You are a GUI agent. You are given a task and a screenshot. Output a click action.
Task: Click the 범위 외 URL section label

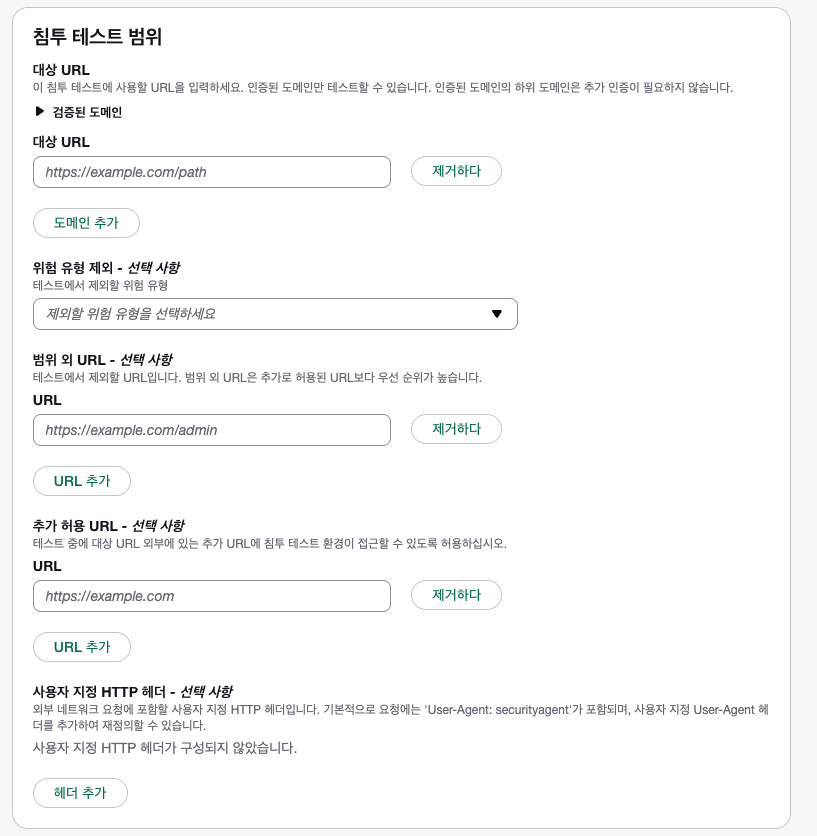point(102,359)
